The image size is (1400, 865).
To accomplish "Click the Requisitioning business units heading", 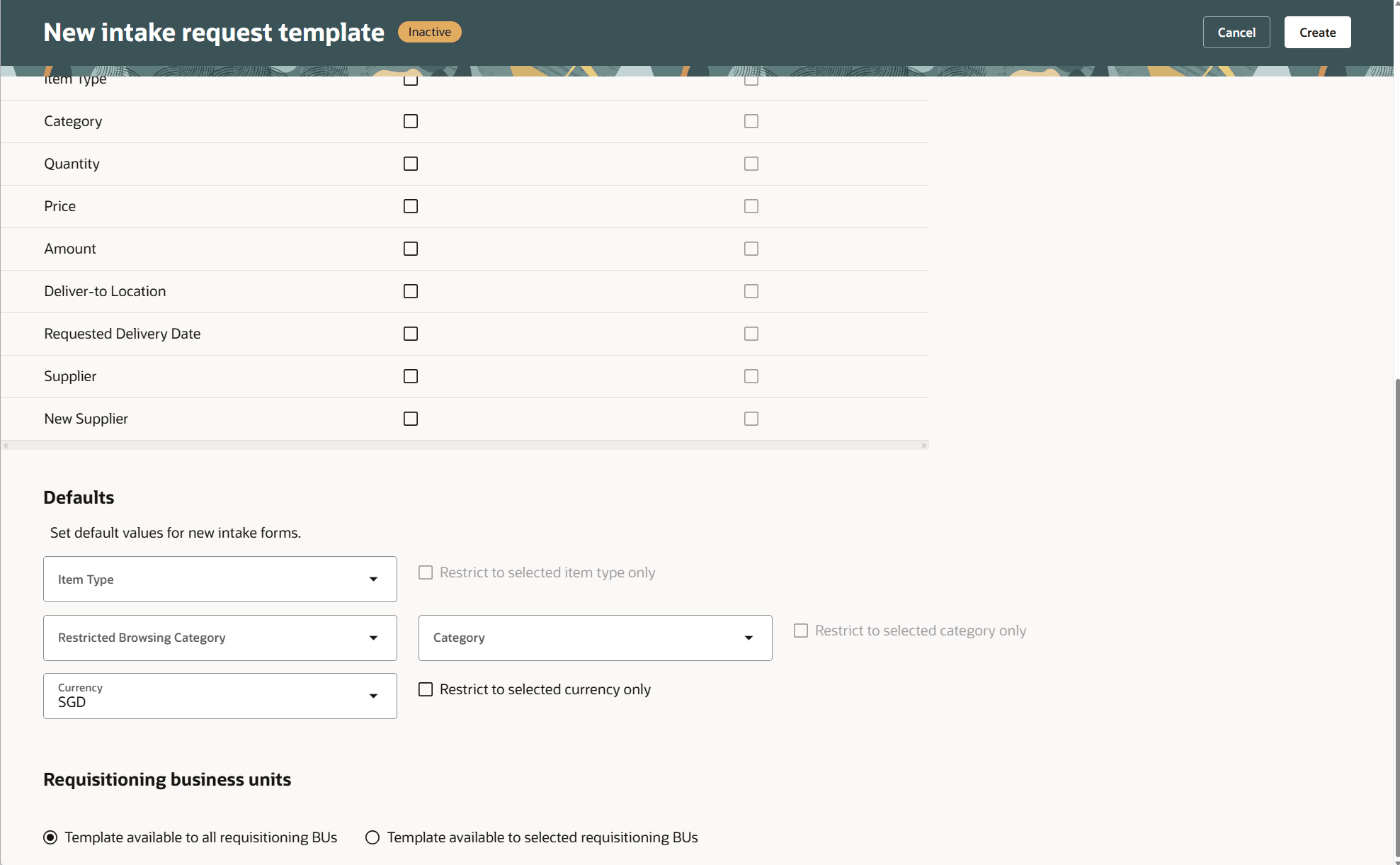I will 167,779.
